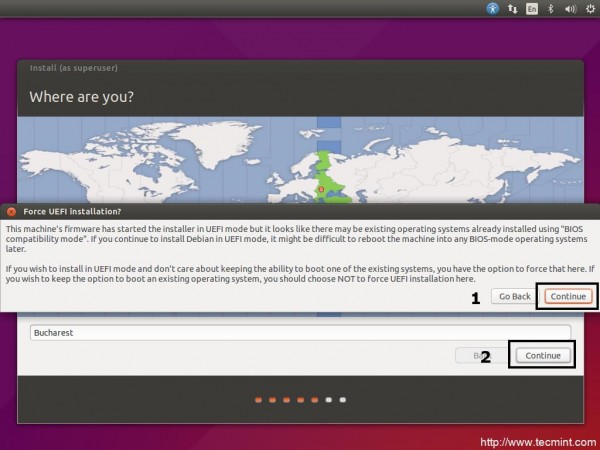Click the 'Install (as superuser)' window title

coord(73,68)
